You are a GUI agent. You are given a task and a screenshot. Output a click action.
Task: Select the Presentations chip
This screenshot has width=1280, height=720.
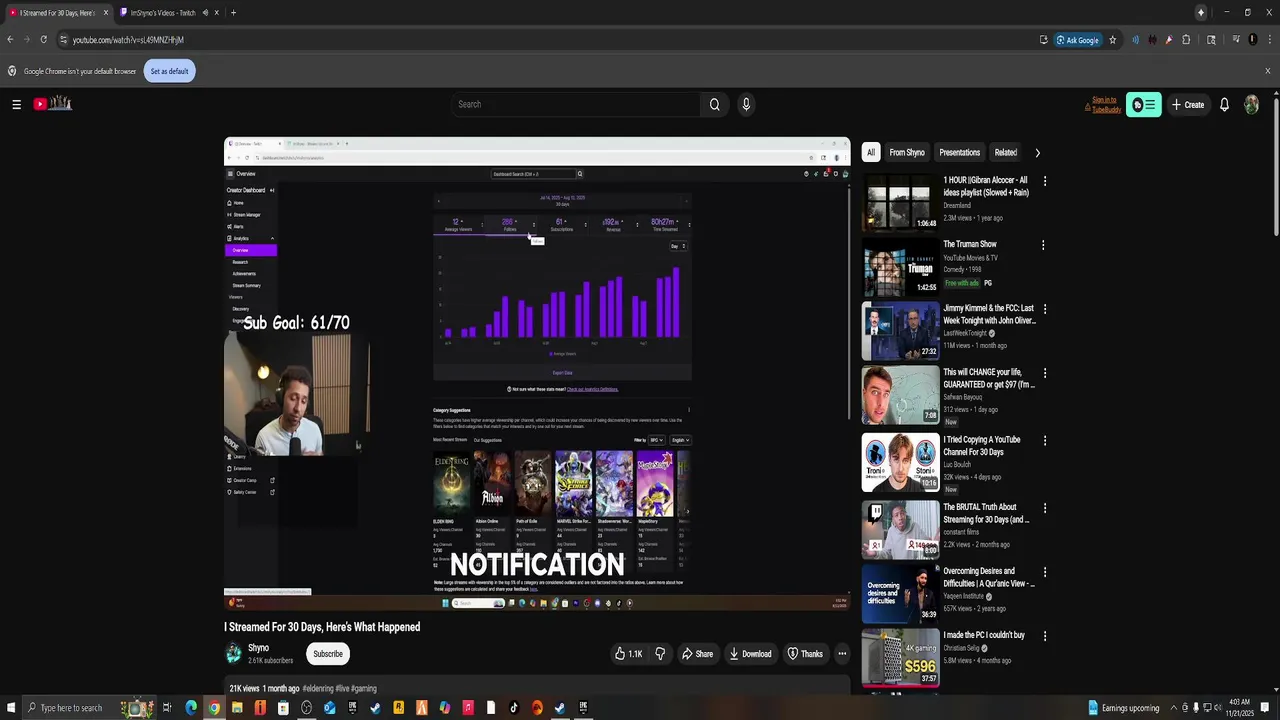pyautogui.click(x=959, y=153)
